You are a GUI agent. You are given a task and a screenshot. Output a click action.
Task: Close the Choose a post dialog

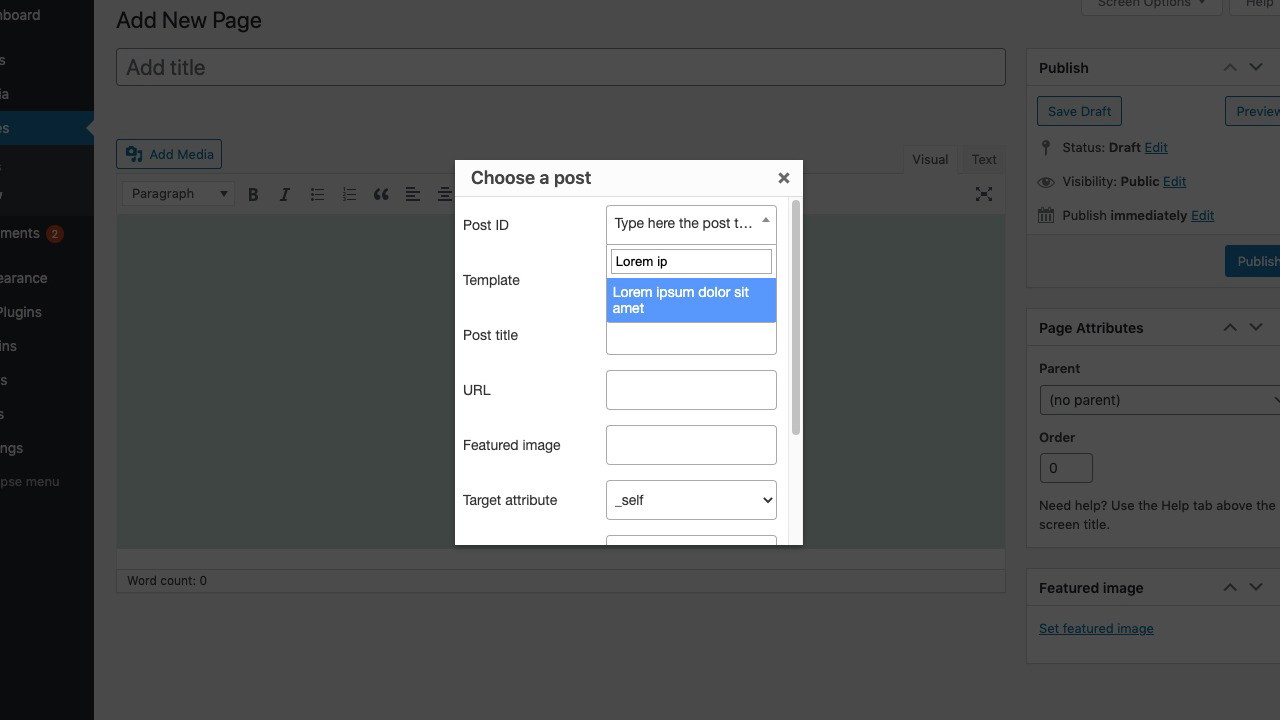(783, 178)
